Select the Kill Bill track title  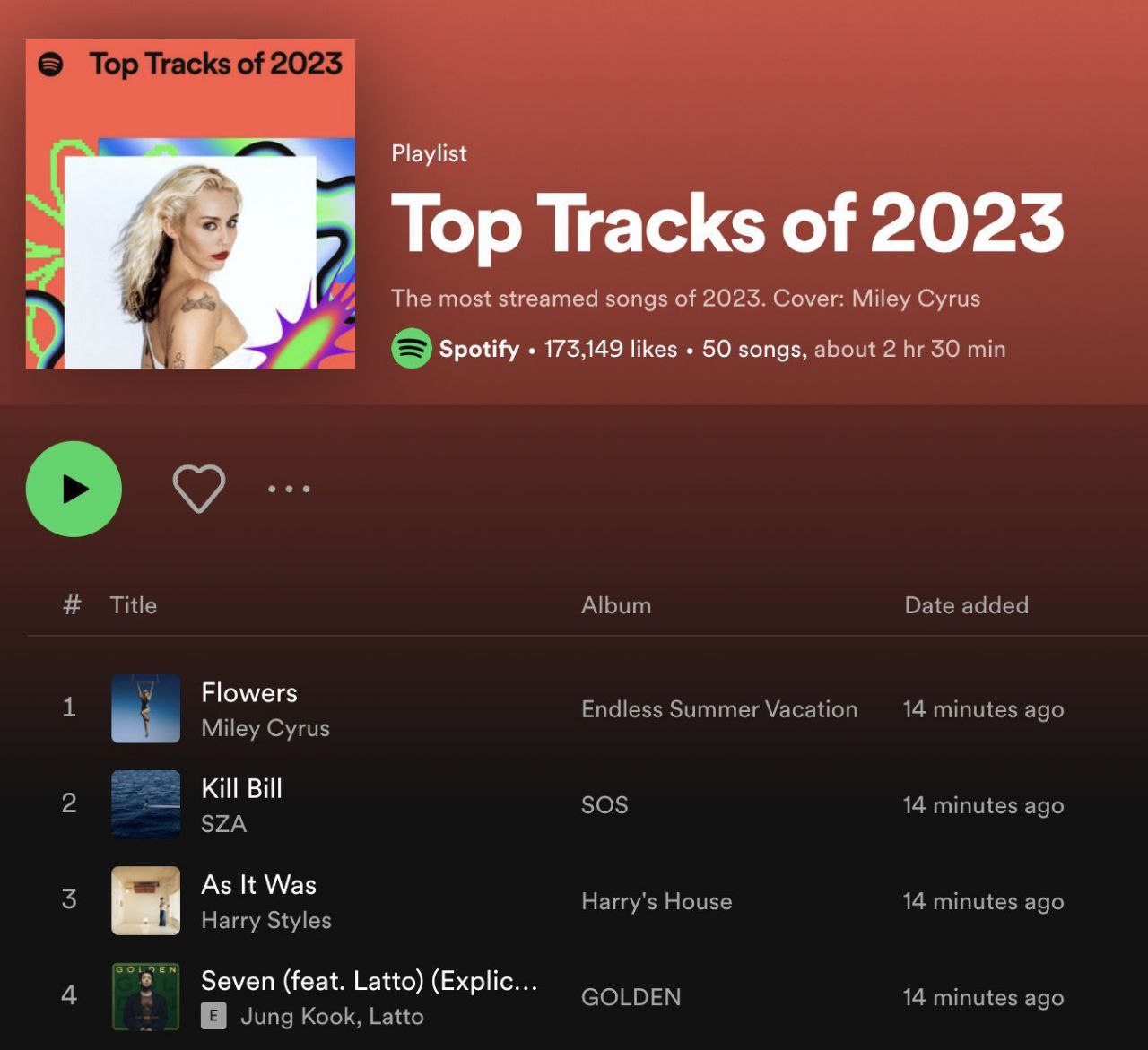[241, 788]
